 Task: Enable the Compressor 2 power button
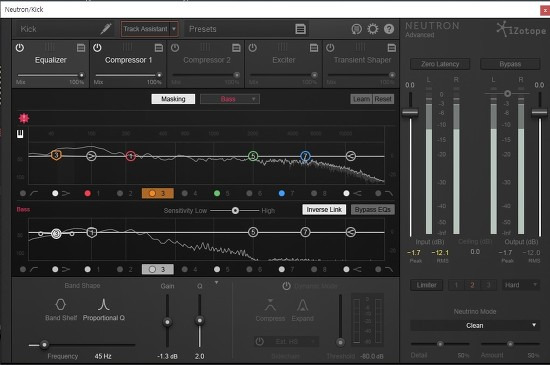click(175, 48)
